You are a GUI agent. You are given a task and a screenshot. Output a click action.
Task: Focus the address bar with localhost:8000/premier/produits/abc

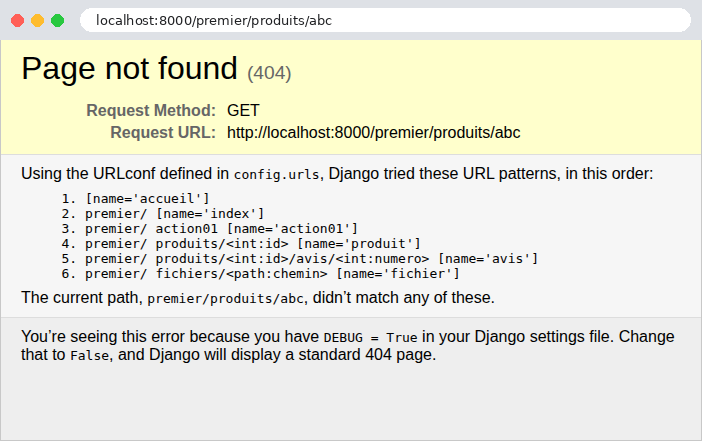point(385,20)
